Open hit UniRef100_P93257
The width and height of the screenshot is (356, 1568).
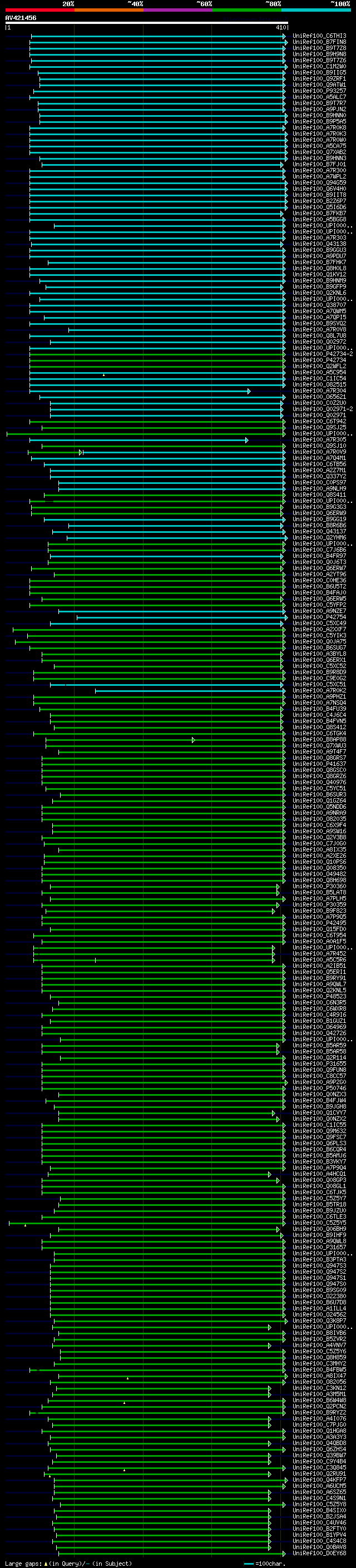[x=319, y=91]
